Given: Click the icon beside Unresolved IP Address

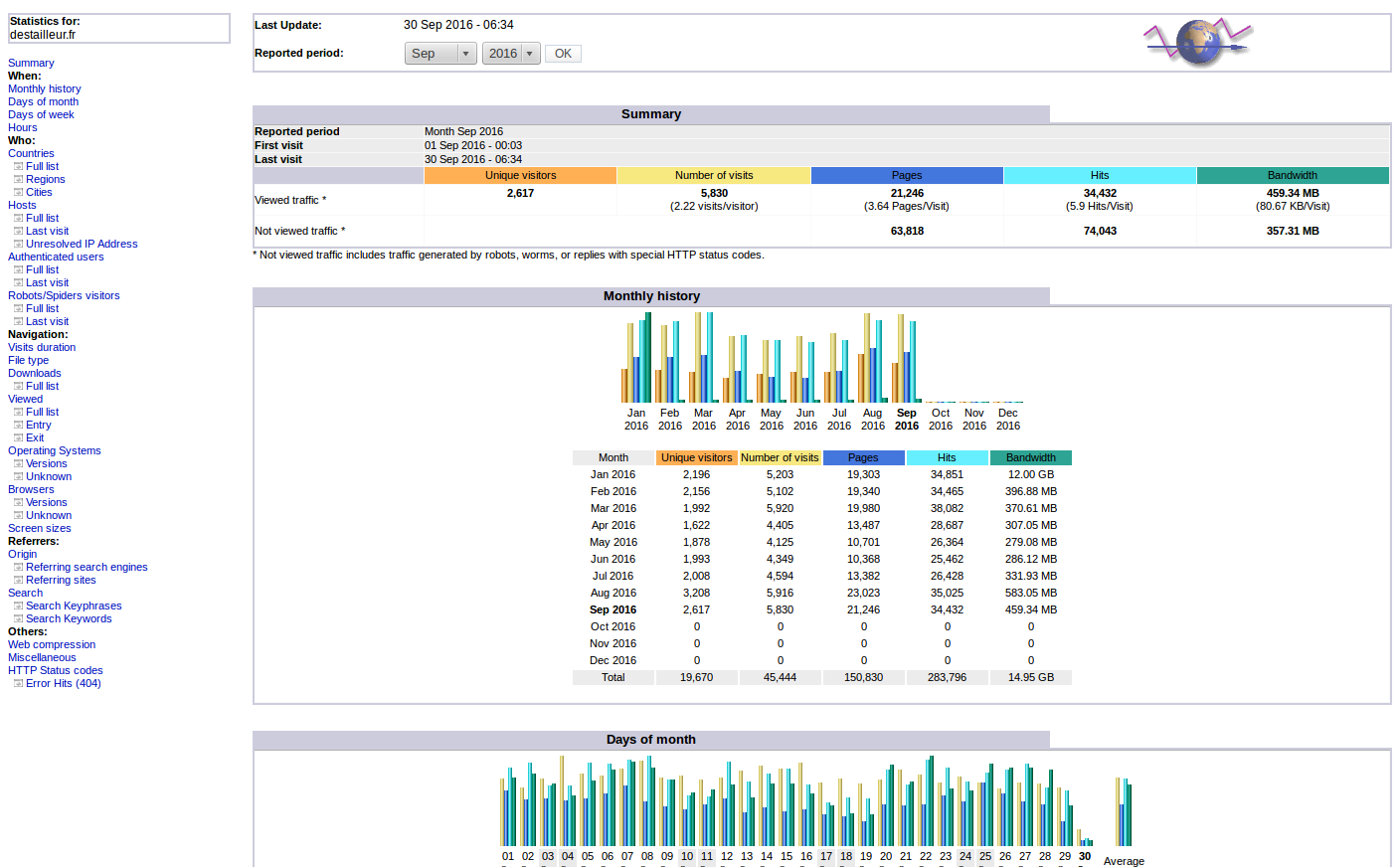Looking at the screenshot, I should point(18,245).
